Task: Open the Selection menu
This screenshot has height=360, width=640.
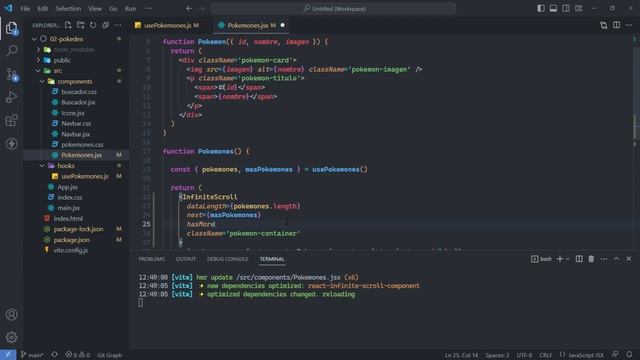Action: click(x=68, y=9)
